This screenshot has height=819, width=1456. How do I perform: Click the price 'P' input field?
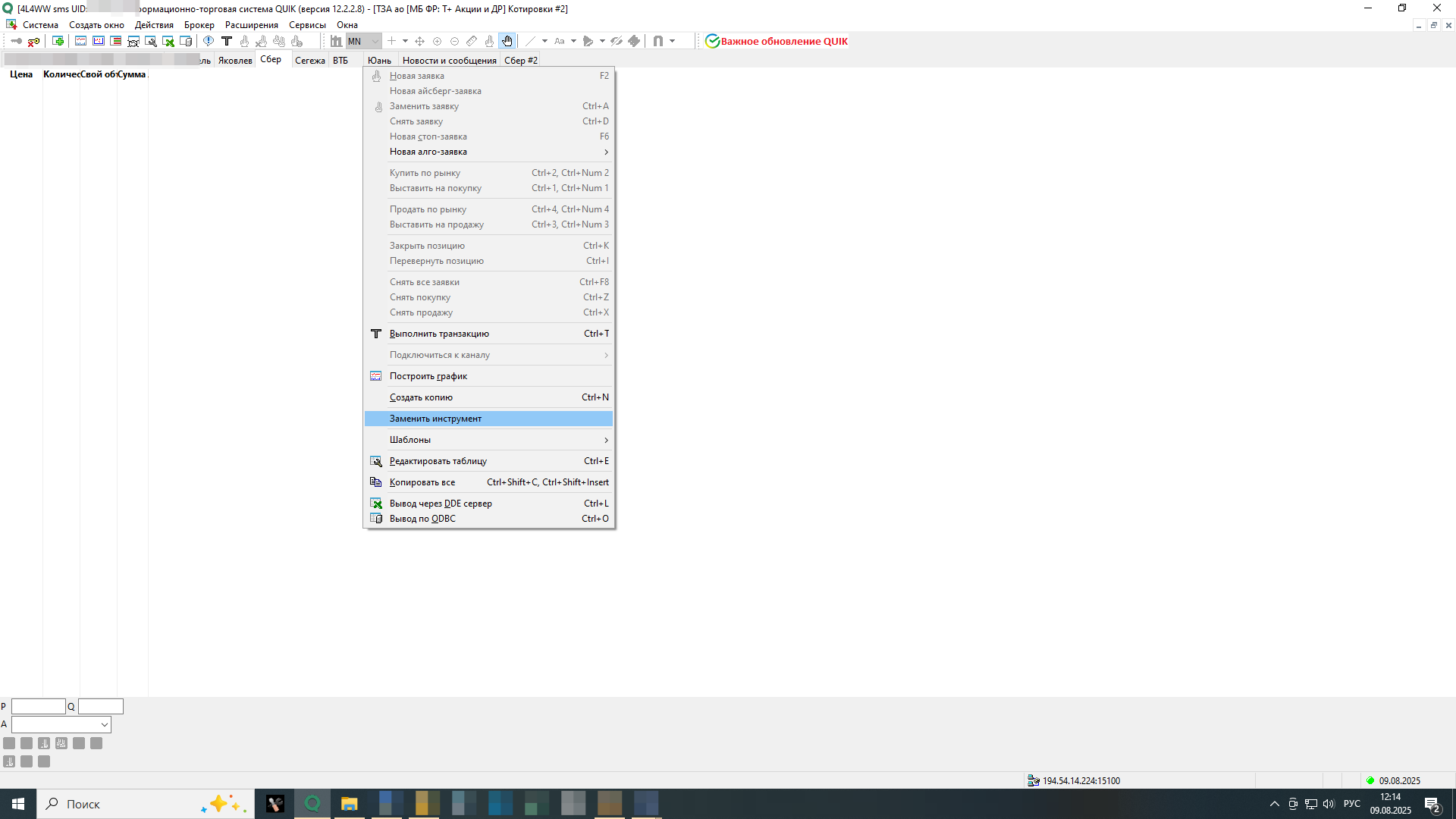[x=38, y=707]
